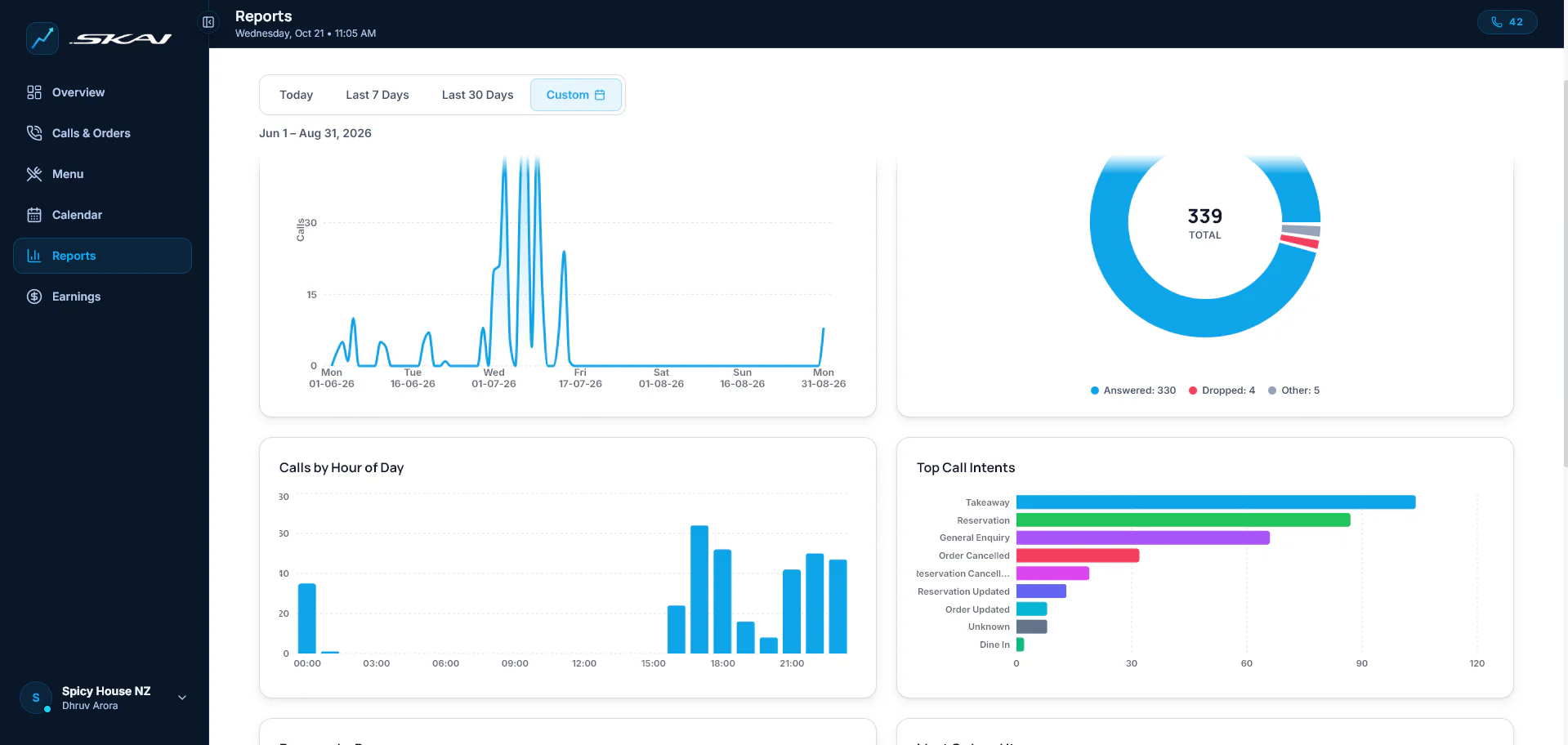This screenshot has height=745, width=1568.
Task: Click the 31-08-26 axis label
Action: pyautogui.click(x=824, y=384)
